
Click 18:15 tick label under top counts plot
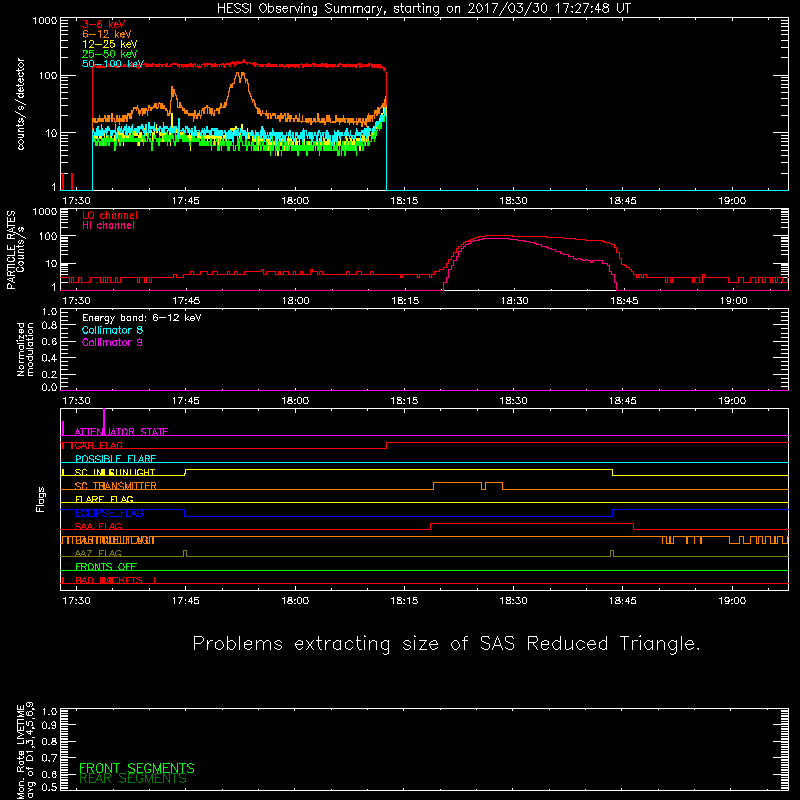[404, 201]
